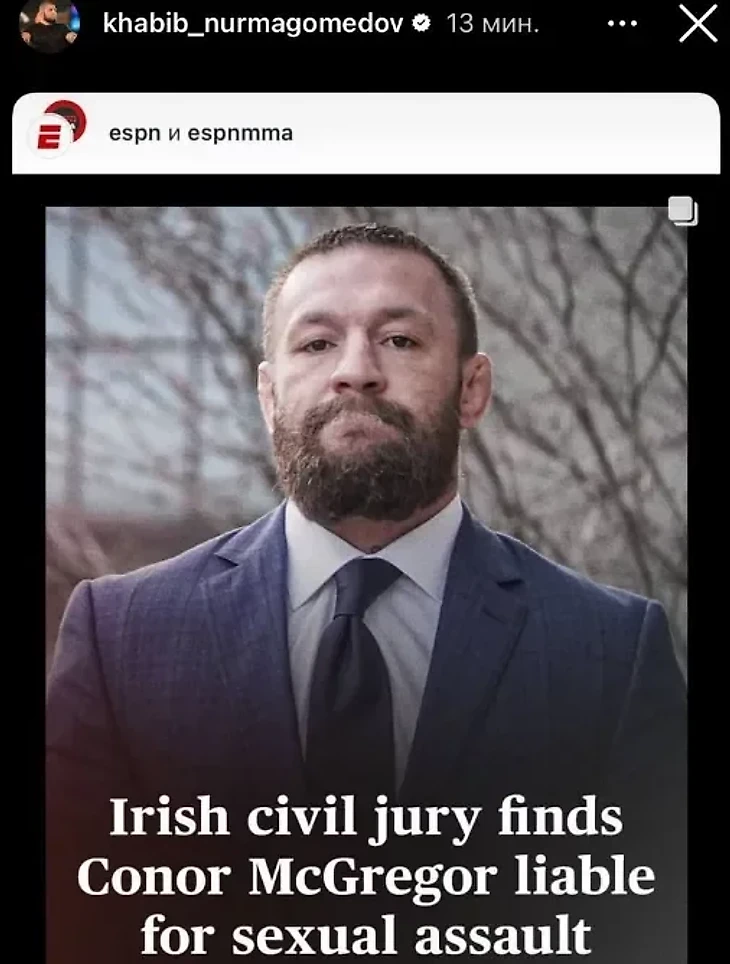This screenshot has width=730, height=964.
Task: Click the verified badge next to username
Action: [x=421, y=24]
